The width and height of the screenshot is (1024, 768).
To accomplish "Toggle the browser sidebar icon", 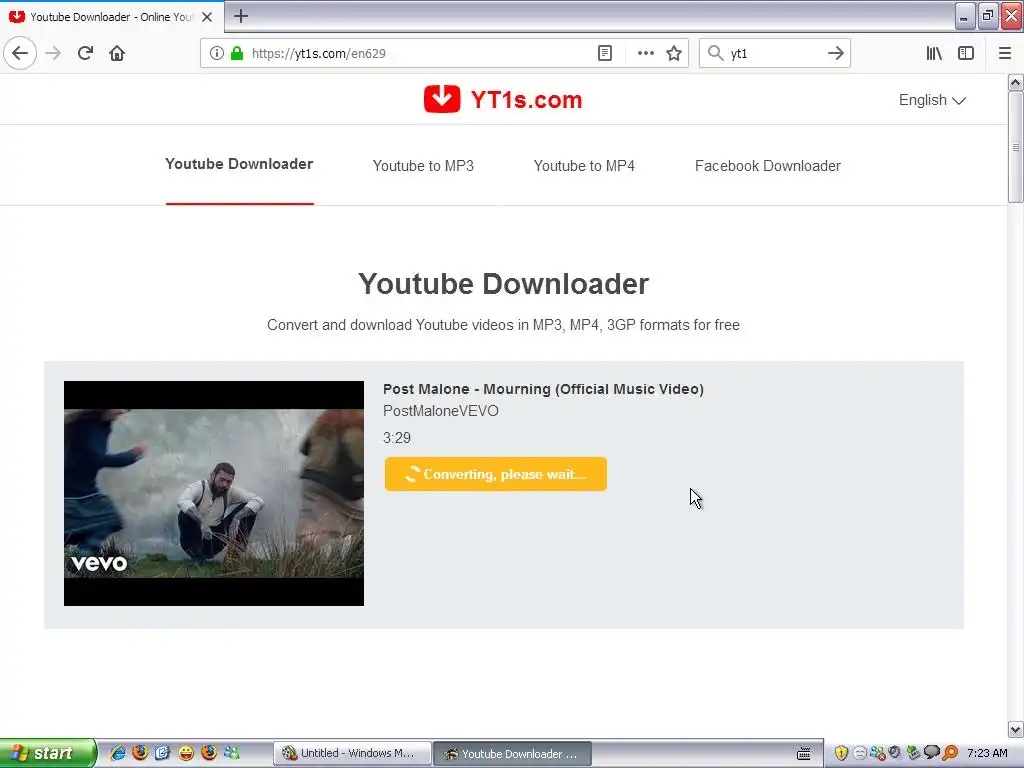I will coord(966,53).
